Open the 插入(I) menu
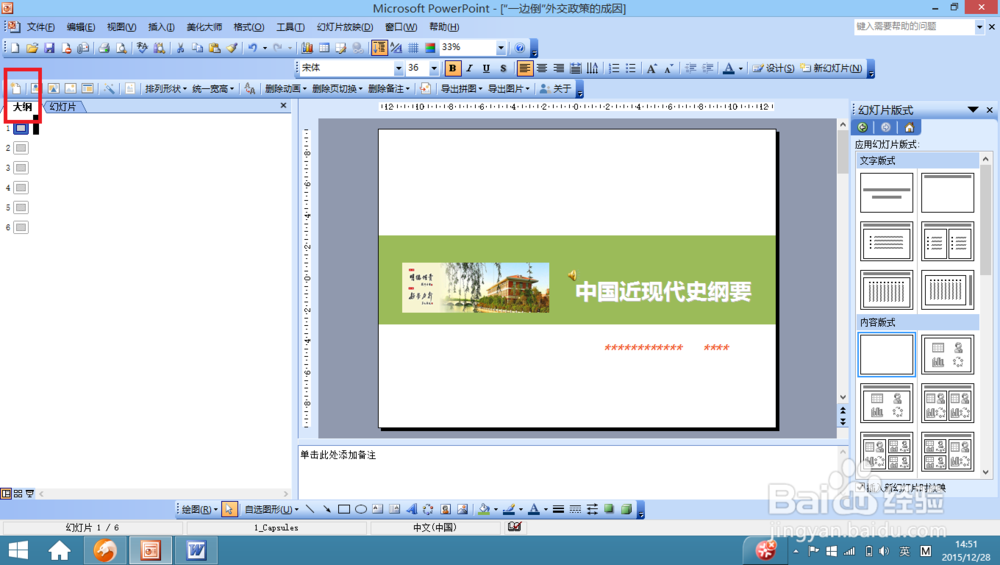The height and width of the screenshot is (565, 1000). (x=161, y=27)
